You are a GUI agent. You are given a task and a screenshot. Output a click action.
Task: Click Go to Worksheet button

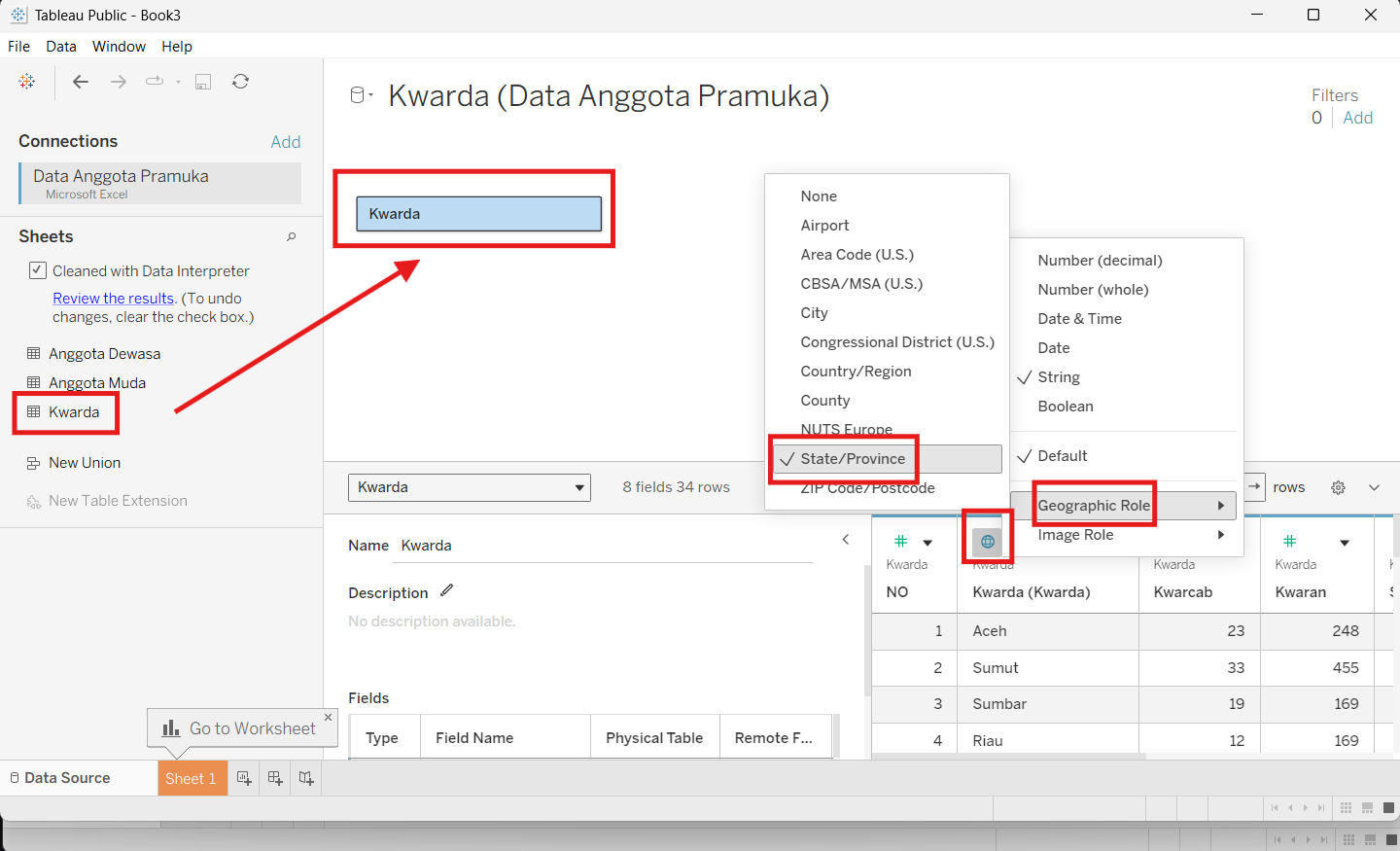(x=240, y=728)
